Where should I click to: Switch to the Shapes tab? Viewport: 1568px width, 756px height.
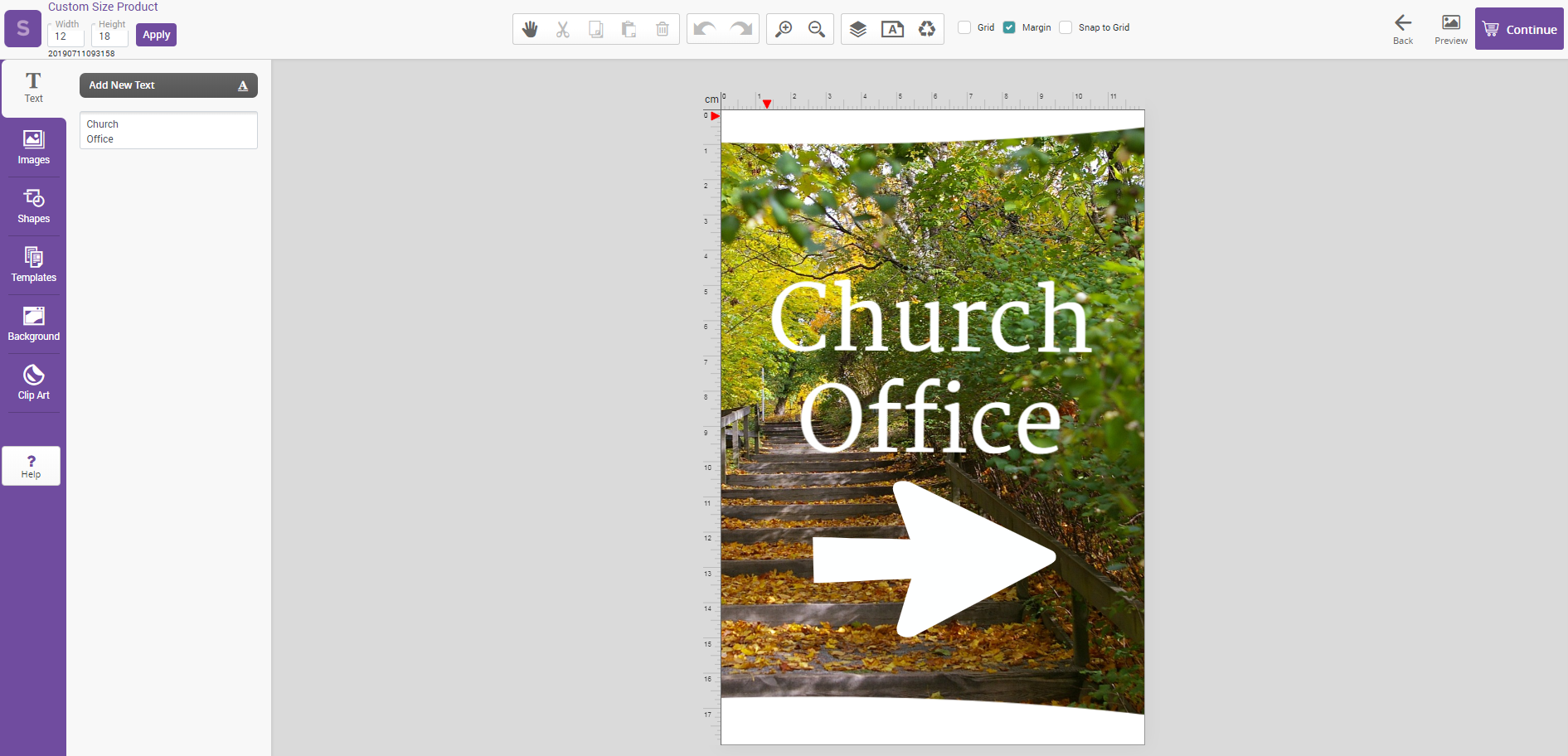tap(33, 206)
